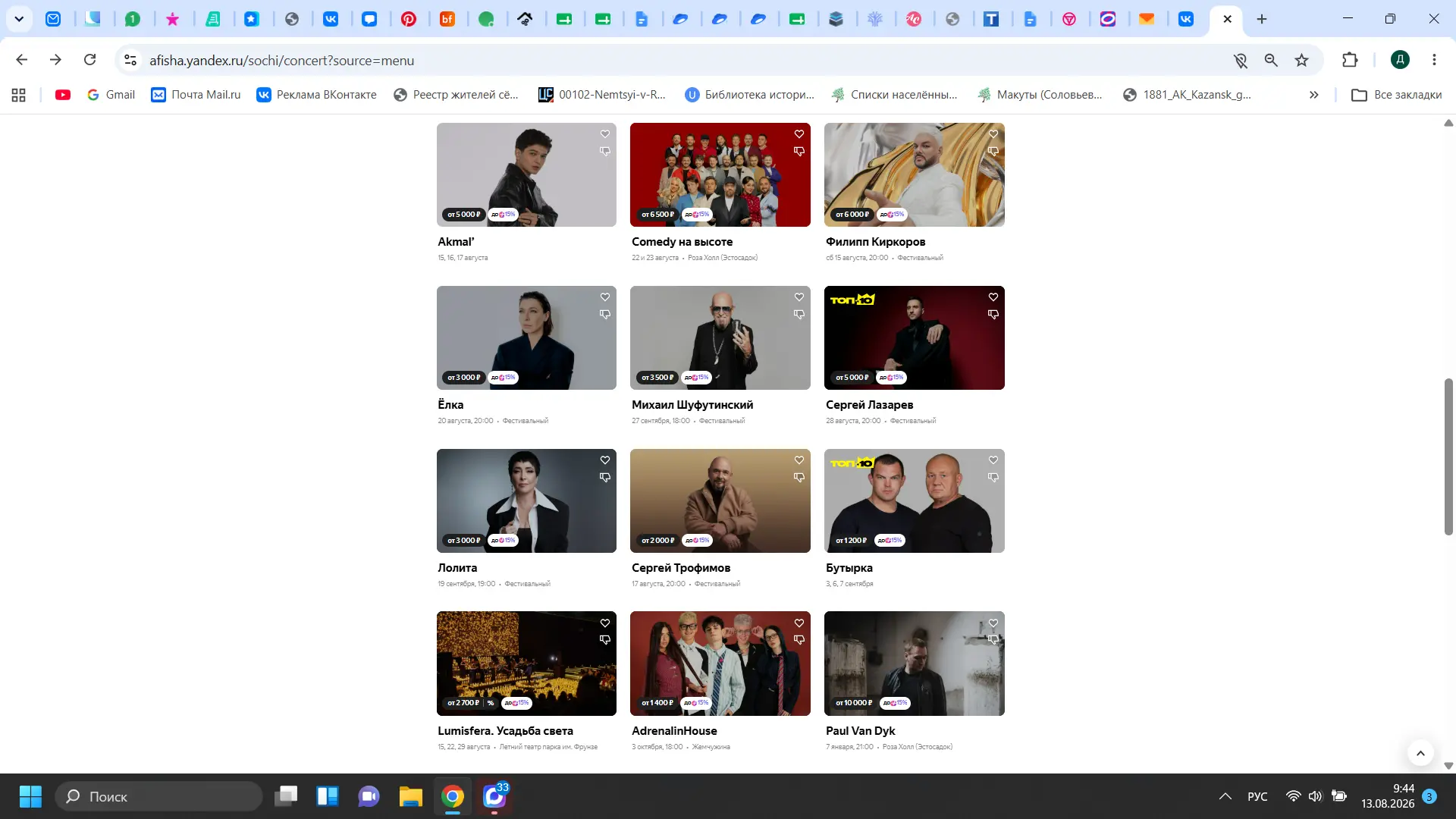
Task: Switch to the Pinterest tab
Action: click(409, 19)
